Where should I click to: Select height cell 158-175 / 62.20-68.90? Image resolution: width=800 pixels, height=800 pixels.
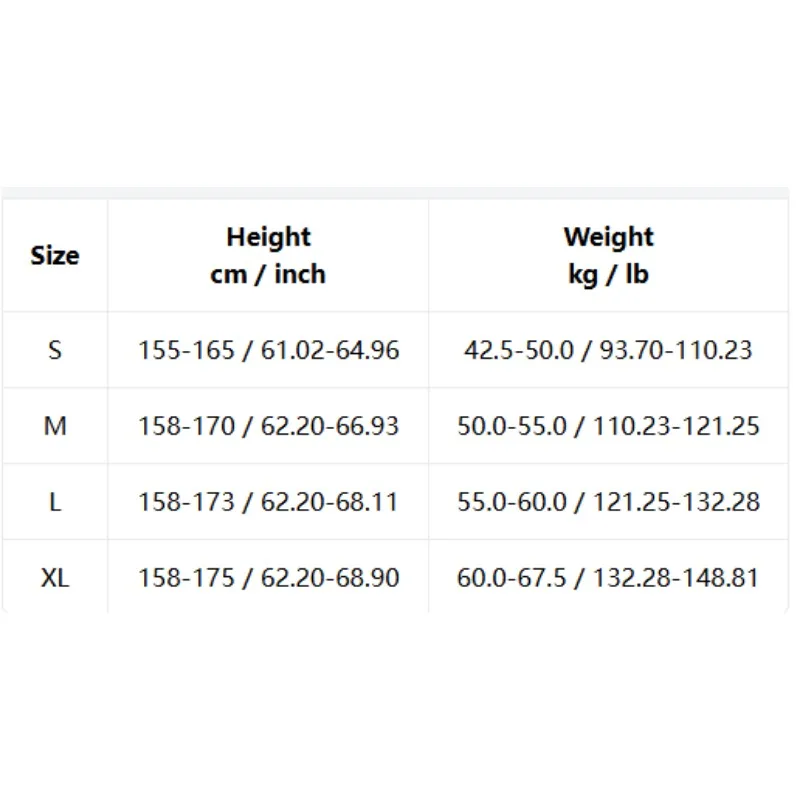pyautogui.click(x=268, y=578)
